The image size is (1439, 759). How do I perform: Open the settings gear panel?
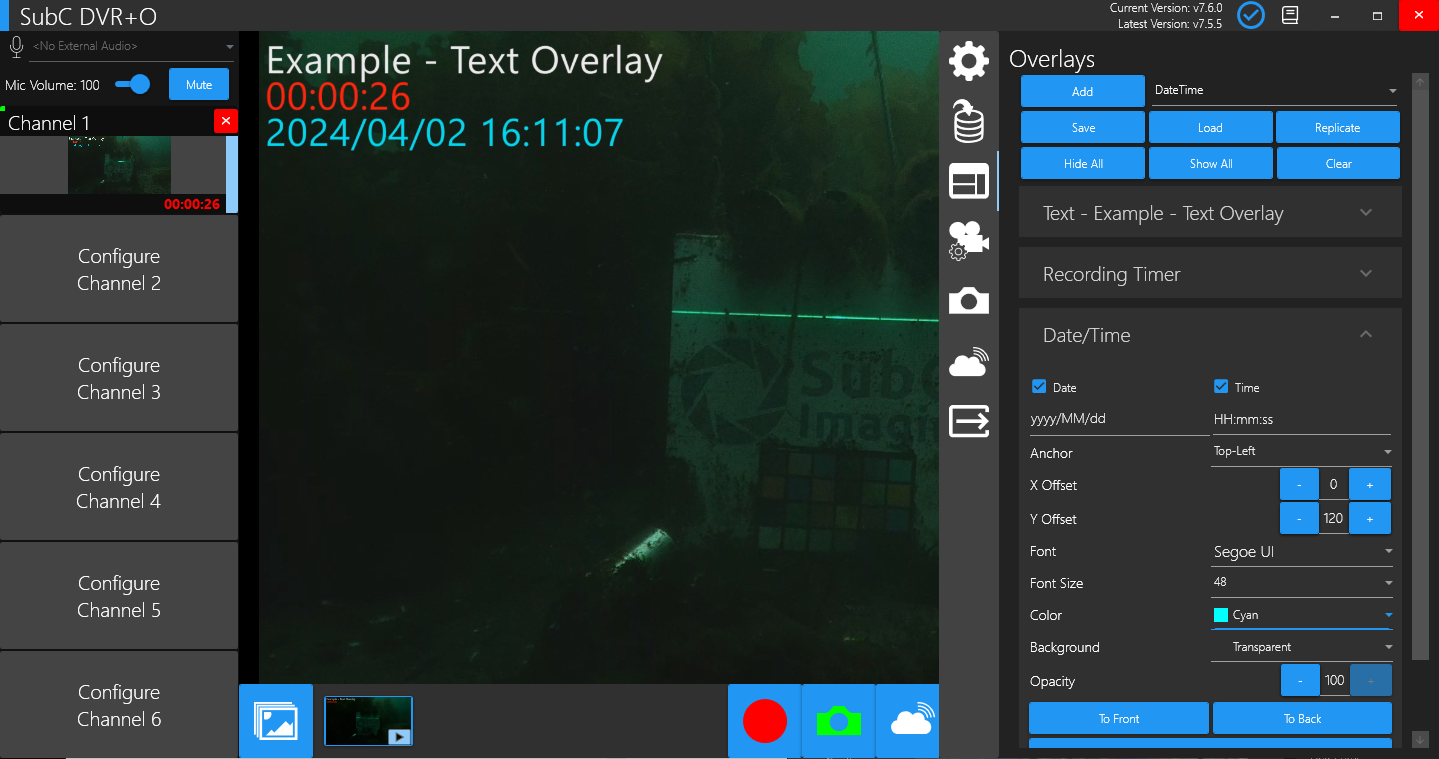click(x=968, y=61)
